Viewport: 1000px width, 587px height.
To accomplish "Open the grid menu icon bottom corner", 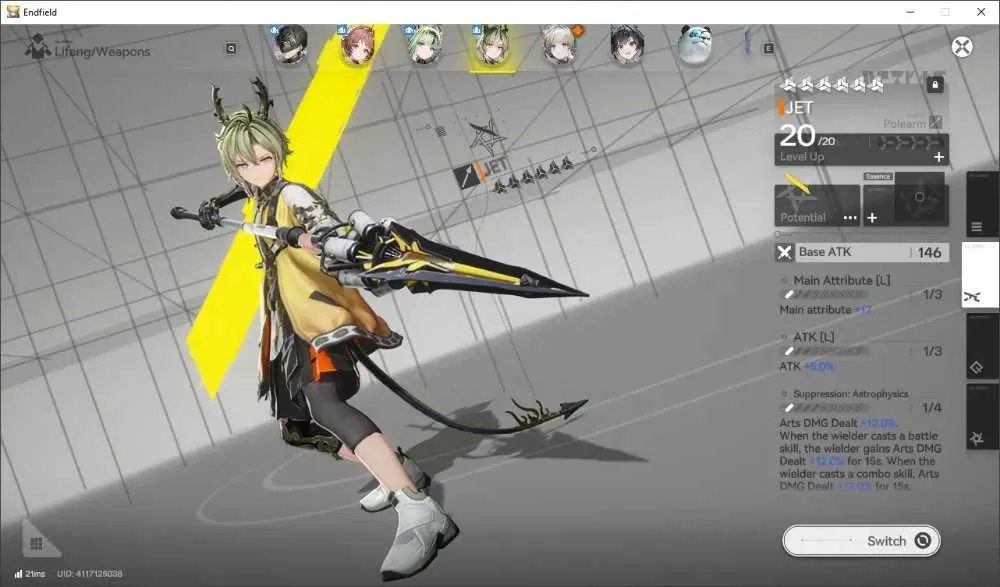I will point(36,544).
